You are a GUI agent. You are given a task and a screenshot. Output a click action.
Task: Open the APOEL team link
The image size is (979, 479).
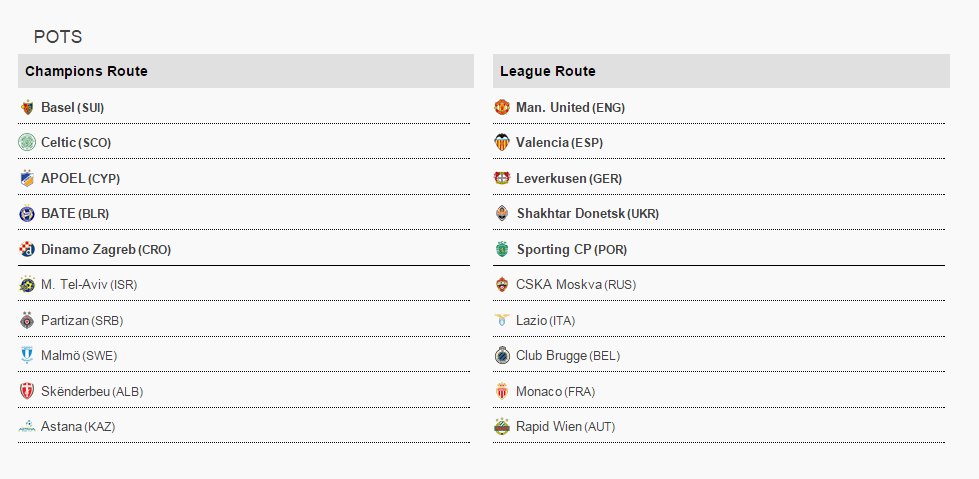coord(63,179)
